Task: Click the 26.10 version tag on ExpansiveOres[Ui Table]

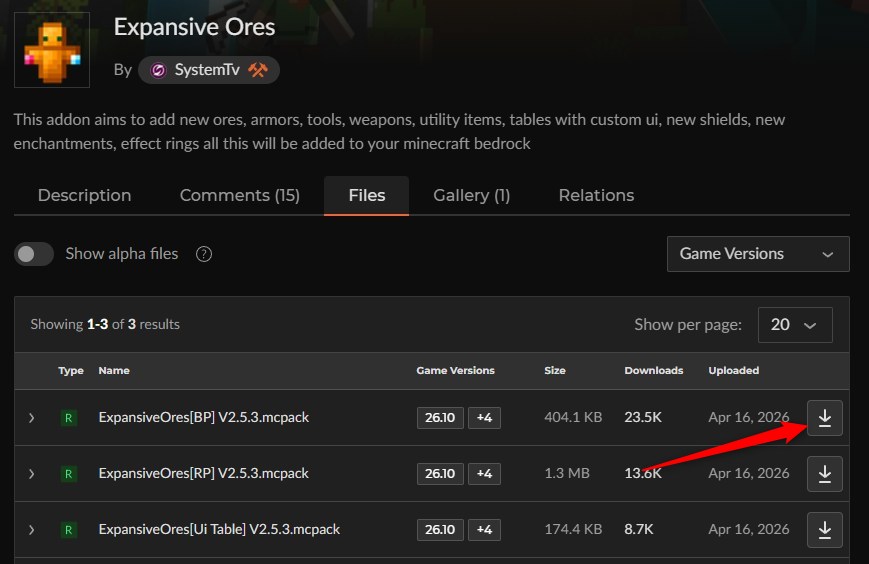Action: pyautogui.click(x=440, y=530)
